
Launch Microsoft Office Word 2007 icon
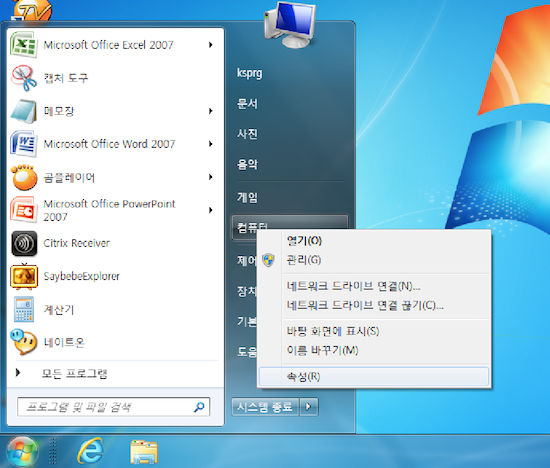(24, 144)
